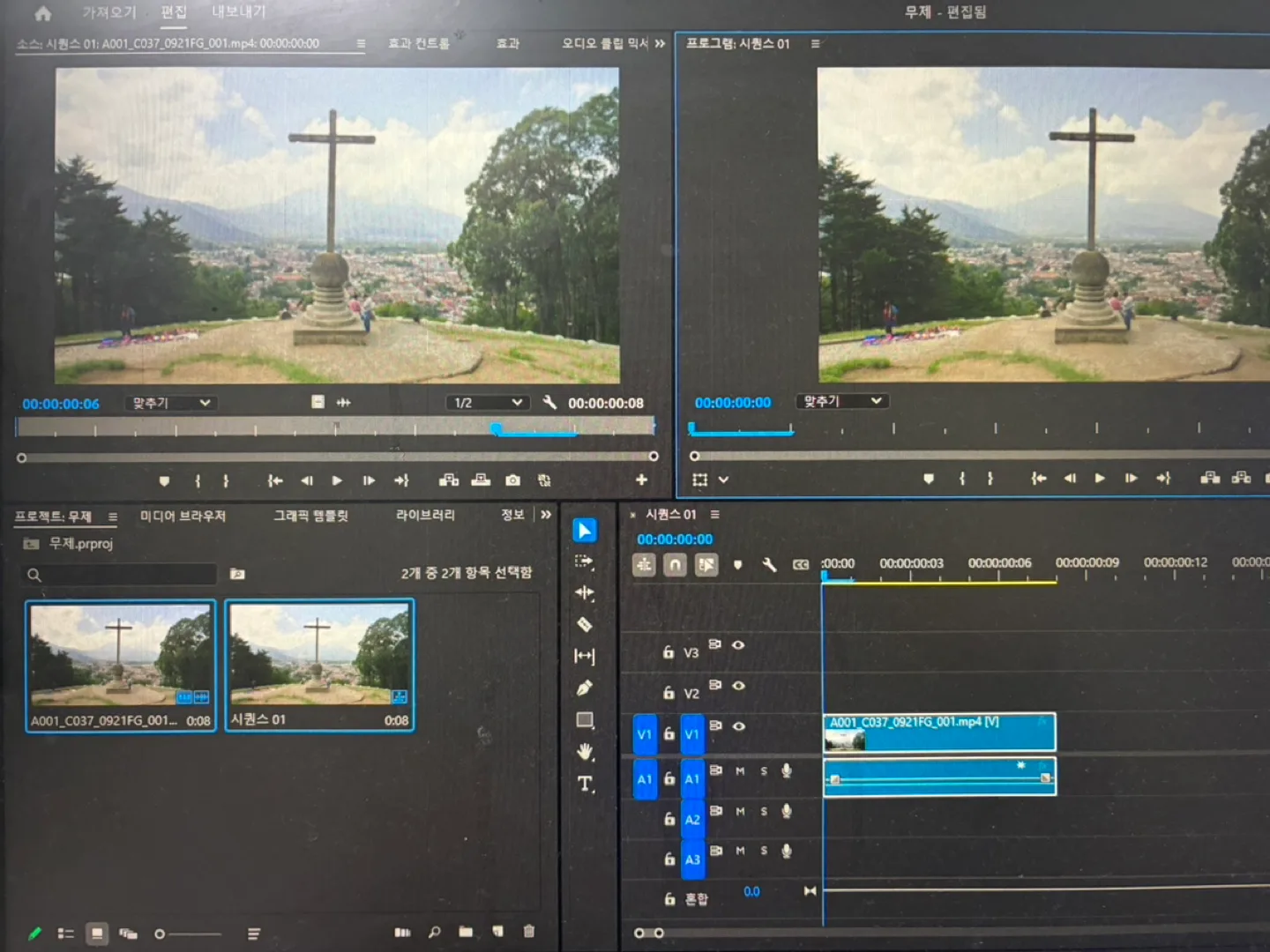Open program safe margins chevron dropdown
This screenshot has height=952, width=1270.
723,480
